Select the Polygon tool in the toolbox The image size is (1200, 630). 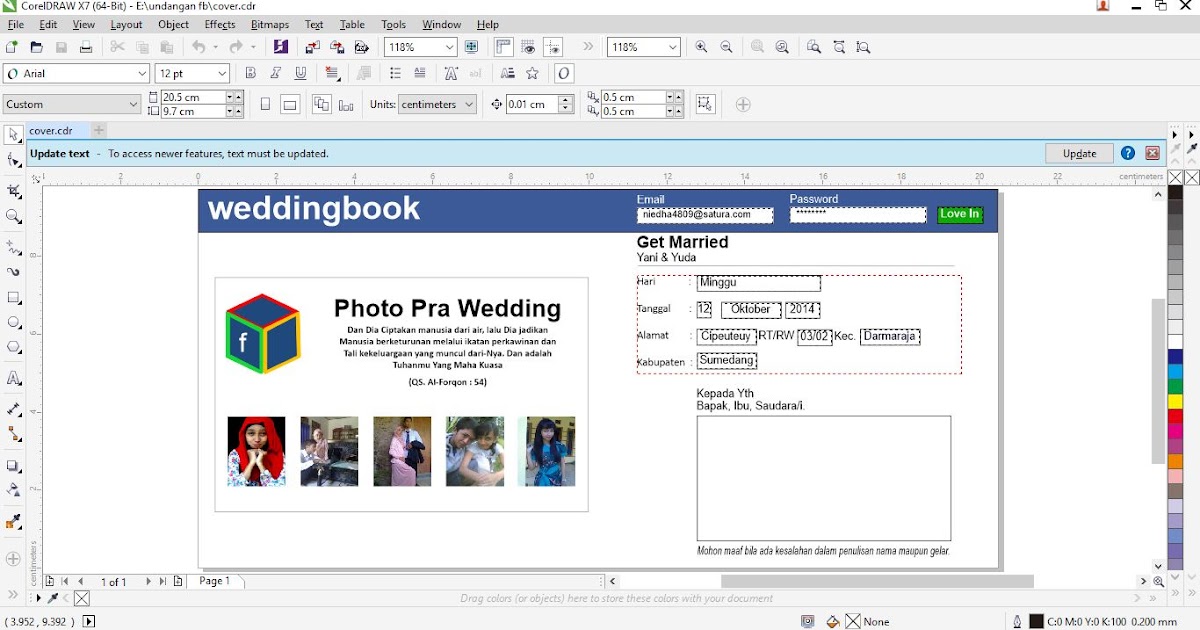(14, 348)
